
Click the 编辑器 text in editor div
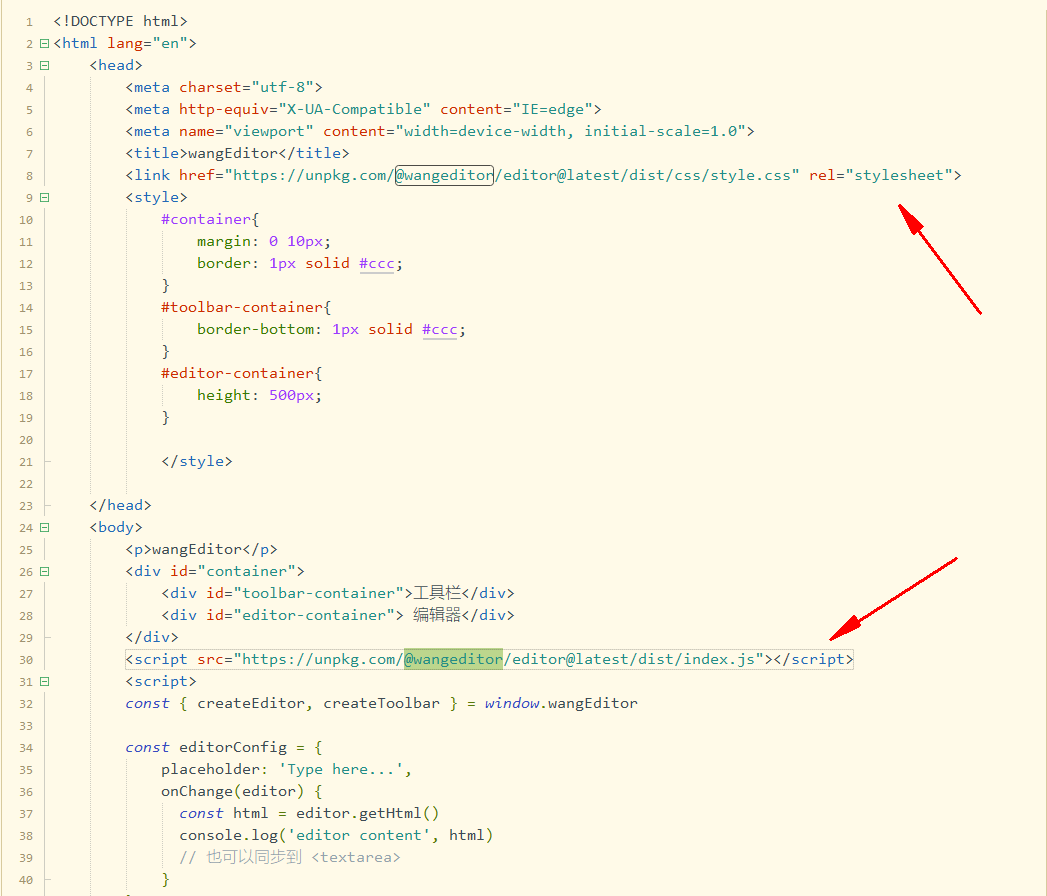[x=437, y=615]
